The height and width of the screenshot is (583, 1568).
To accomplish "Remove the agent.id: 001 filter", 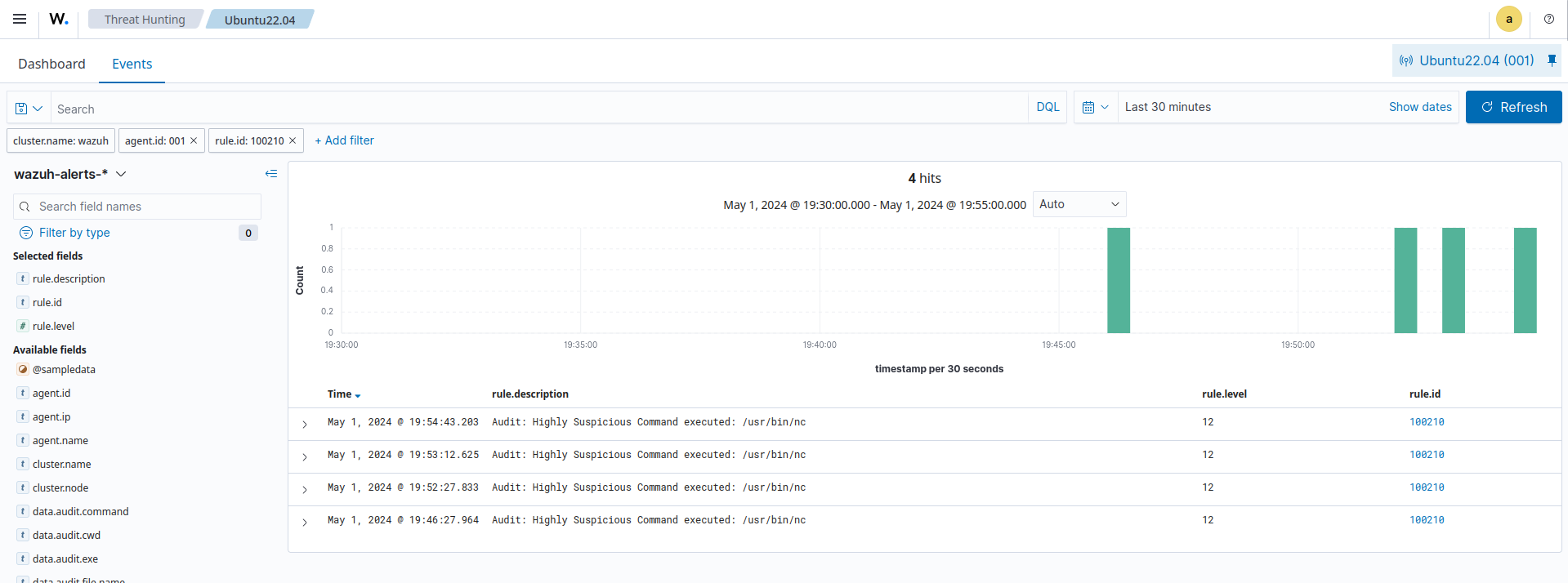I will click(194, 140).
